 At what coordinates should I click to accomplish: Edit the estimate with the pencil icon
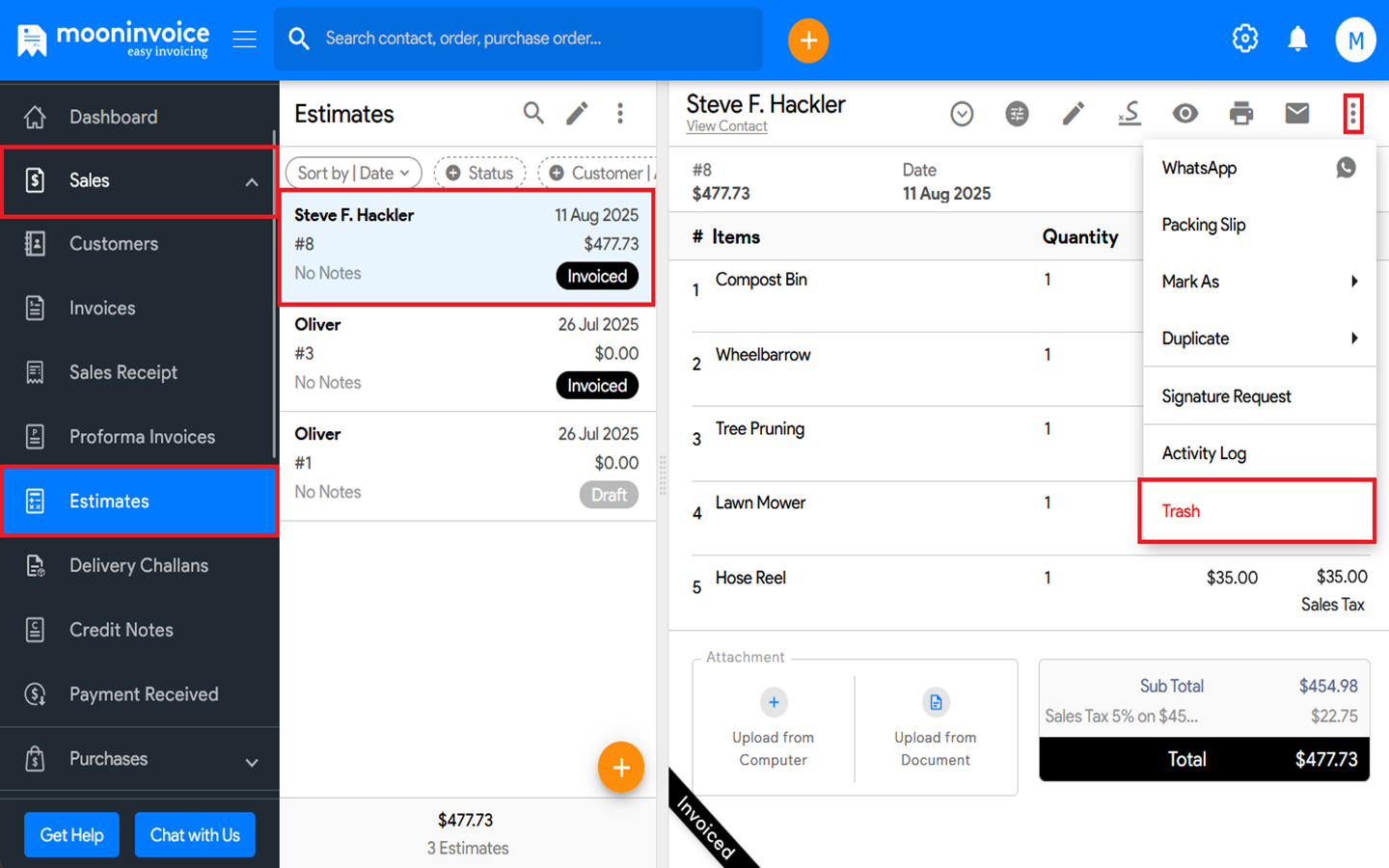[1073, 114]
